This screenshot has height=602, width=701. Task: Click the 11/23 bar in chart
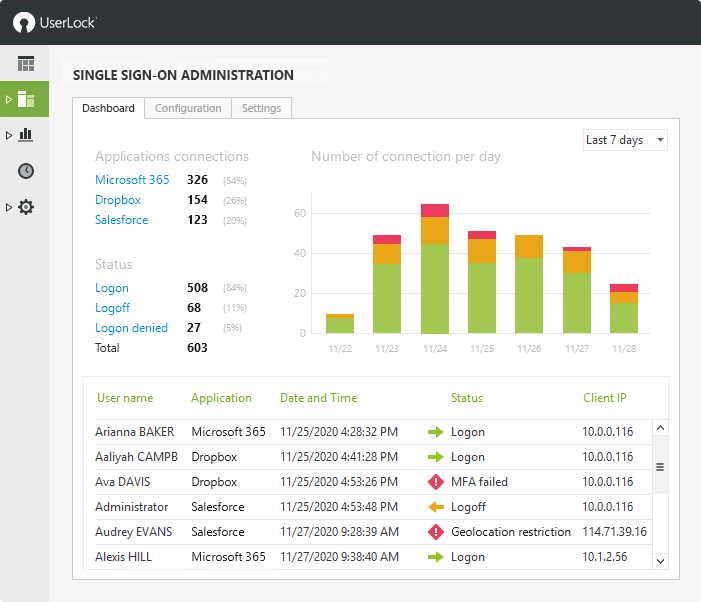387,284
